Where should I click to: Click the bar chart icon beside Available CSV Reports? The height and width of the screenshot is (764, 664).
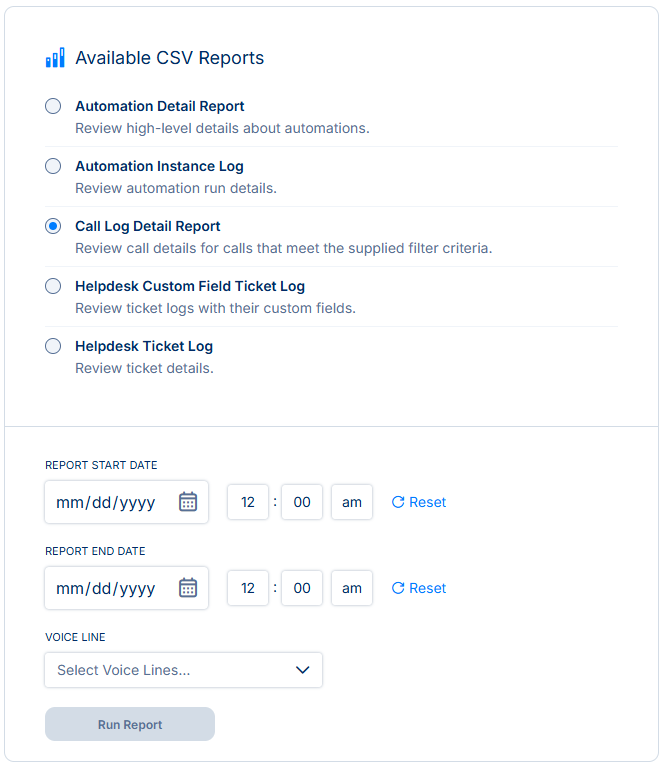[55, 57]
